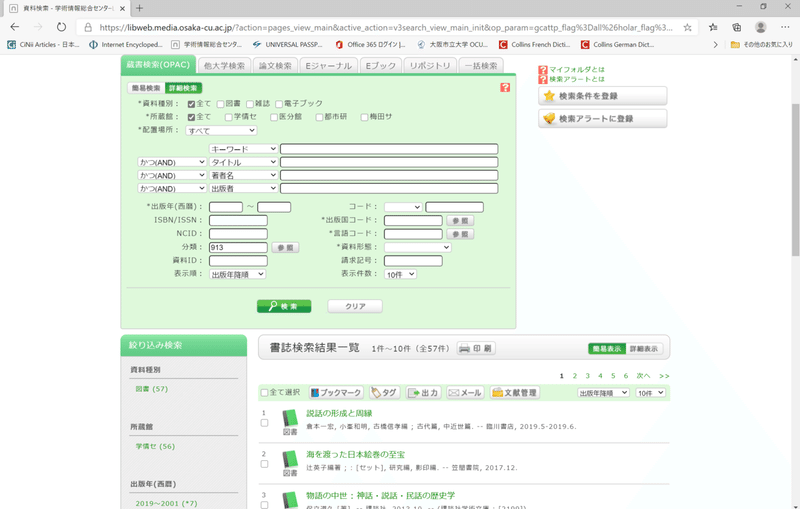Open a new browser tab

point(139,8)
